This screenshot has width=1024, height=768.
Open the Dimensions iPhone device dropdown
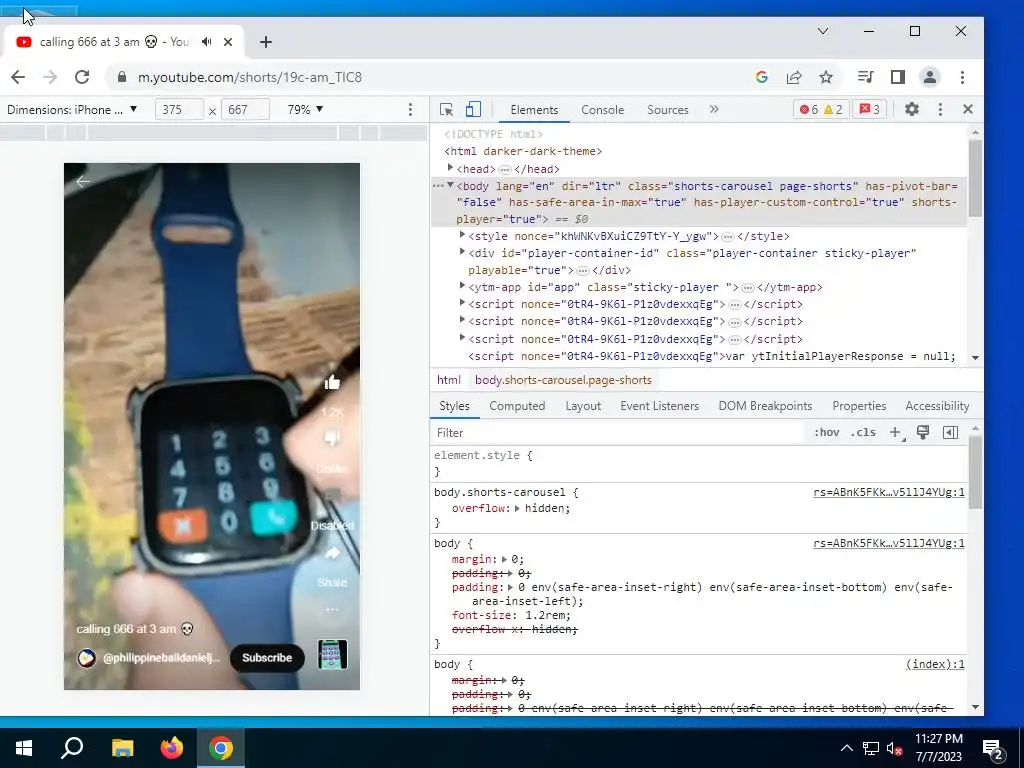click(x=72, y=110)
